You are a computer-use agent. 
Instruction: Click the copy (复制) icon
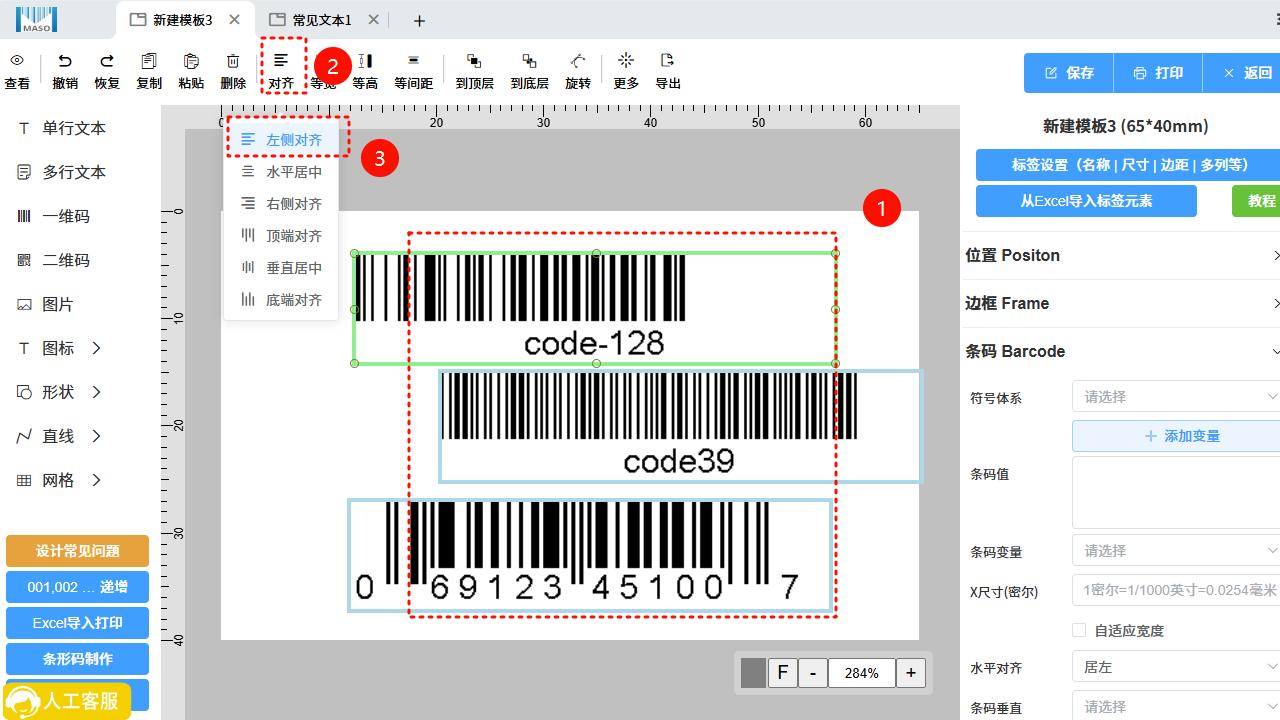pos(149,62)
